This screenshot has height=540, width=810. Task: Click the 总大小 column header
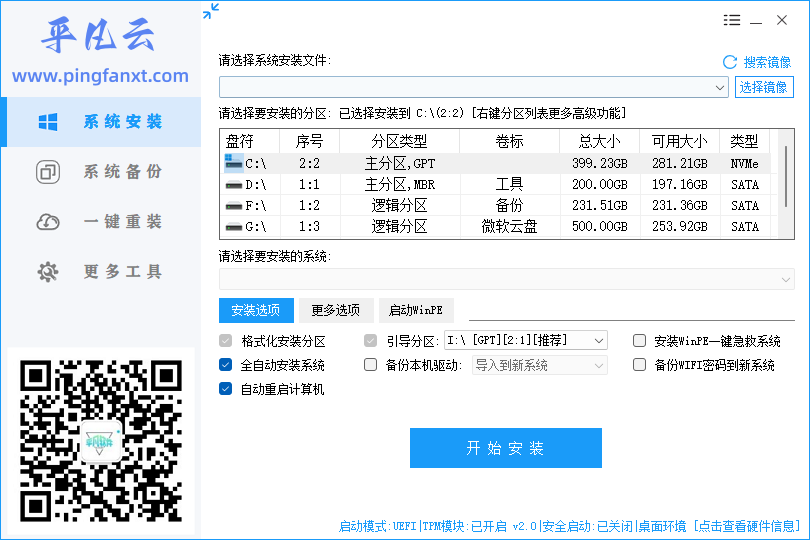coord(600,141)
